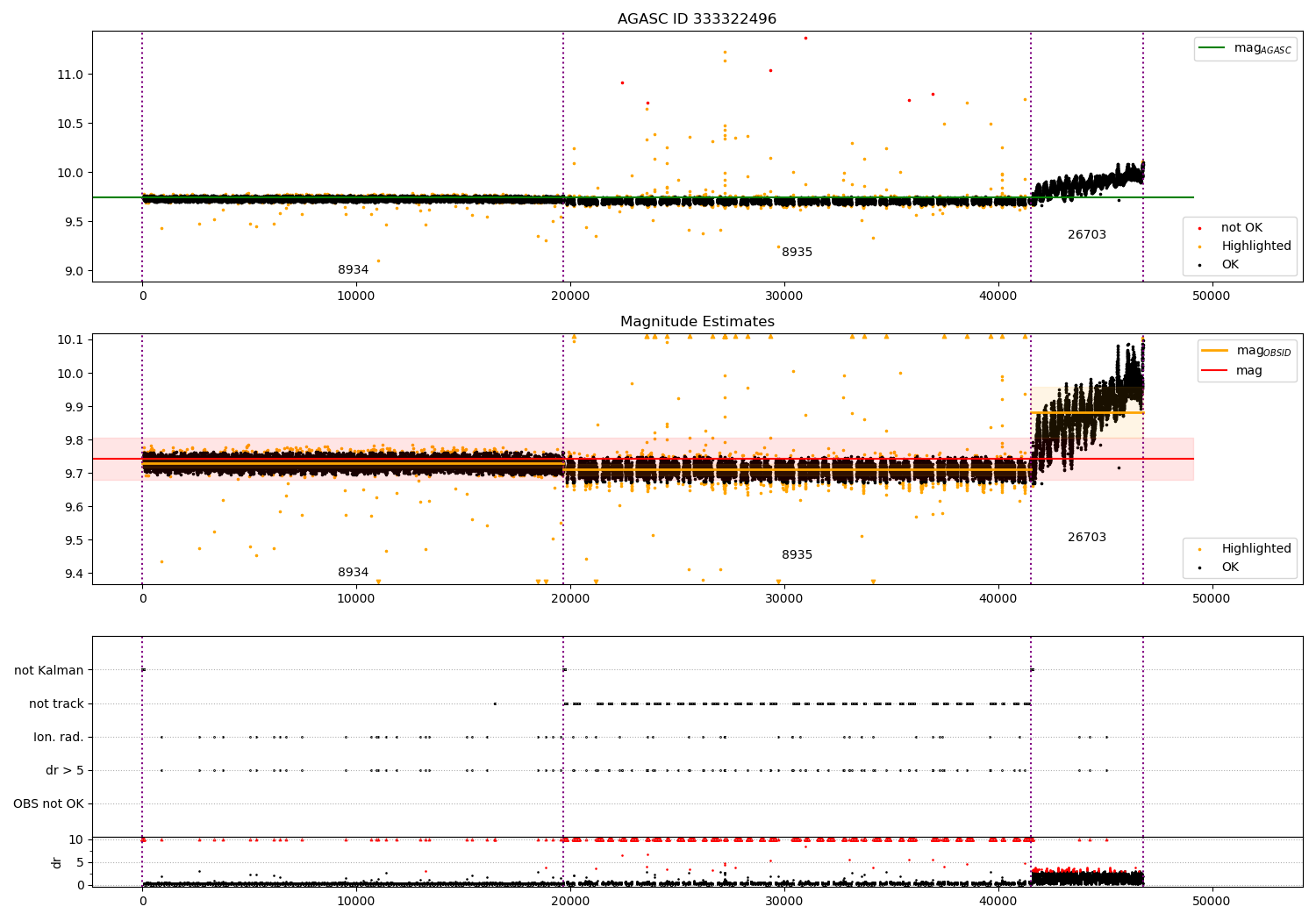Click x-tick 10000 on the bottom plot

[x=356, y=902]
